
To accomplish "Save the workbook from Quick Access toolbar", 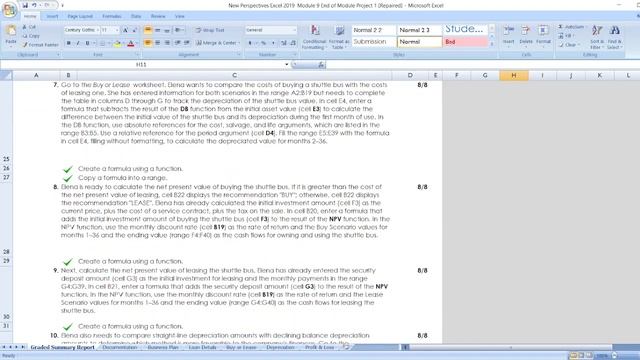I will [x=25, y=5].
